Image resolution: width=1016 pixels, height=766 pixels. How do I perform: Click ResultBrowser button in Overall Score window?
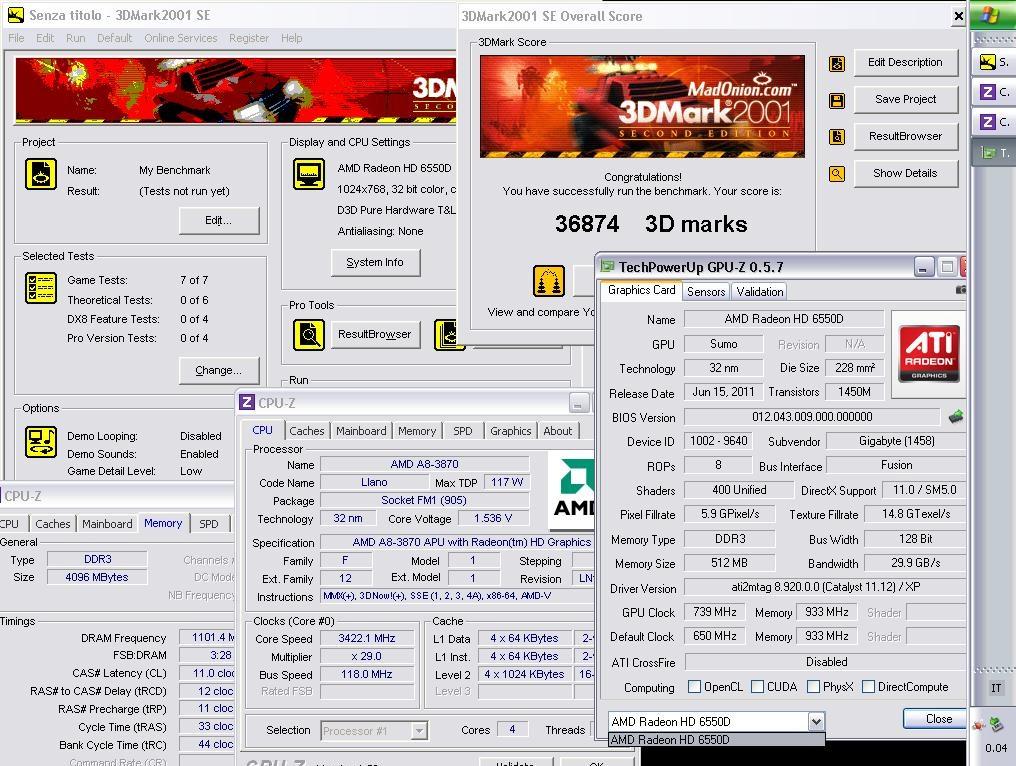pos(905,136)
